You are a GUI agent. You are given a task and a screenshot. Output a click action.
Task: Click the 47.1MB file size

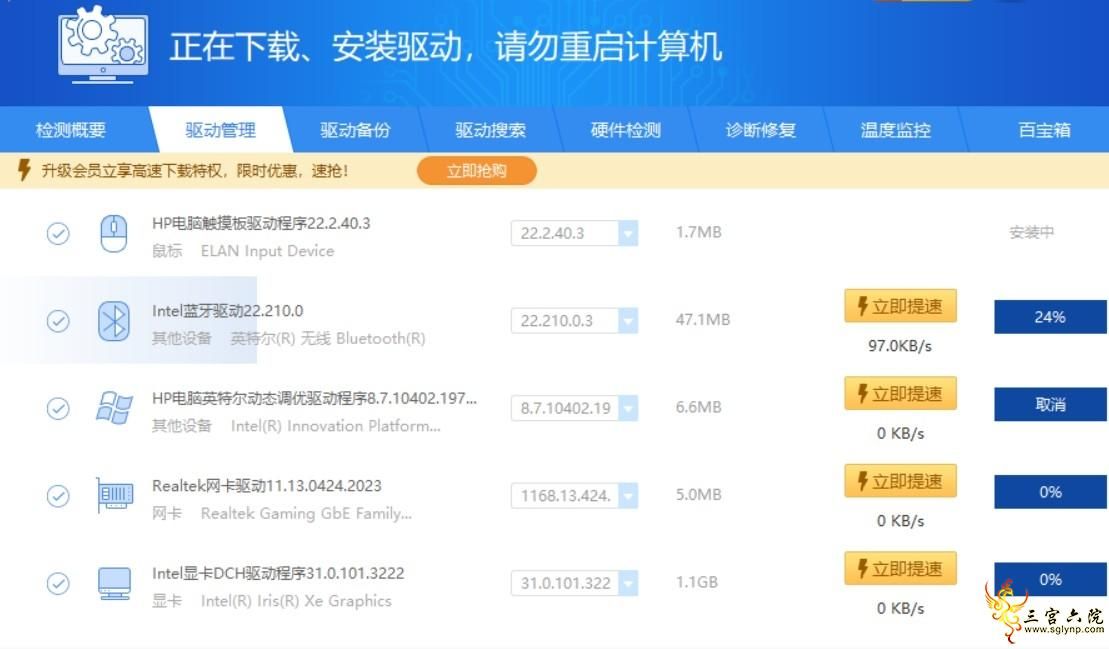702,320
